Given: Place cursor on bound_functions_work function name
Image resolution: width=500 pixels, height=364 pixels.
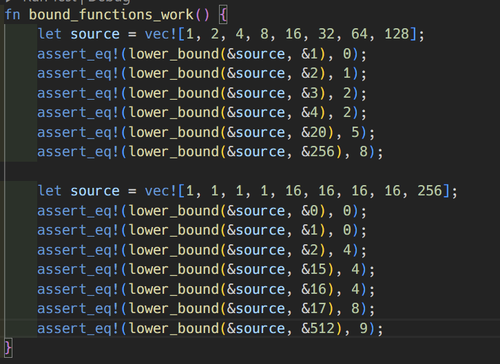Looking at the screenshot, I should click(x=111, y=15).
